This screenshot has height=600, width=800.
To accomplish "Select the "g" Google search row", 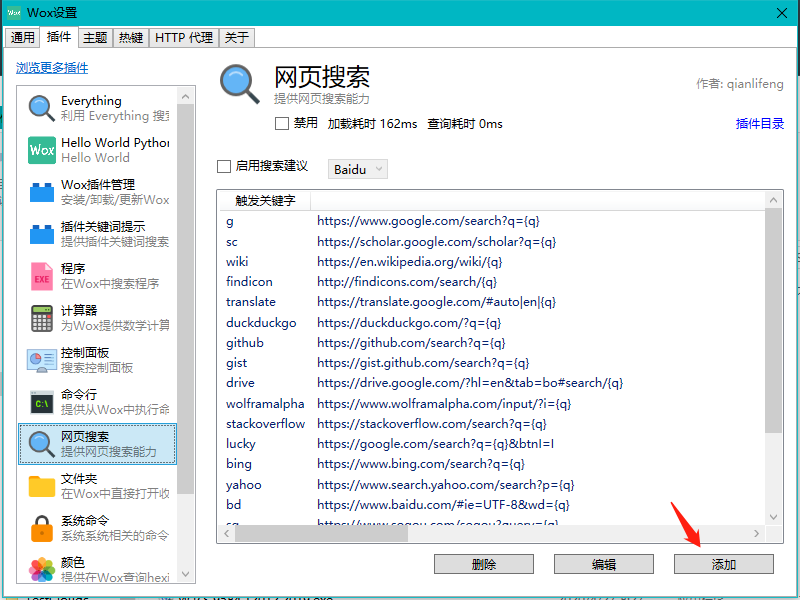I will coord(492,221).
